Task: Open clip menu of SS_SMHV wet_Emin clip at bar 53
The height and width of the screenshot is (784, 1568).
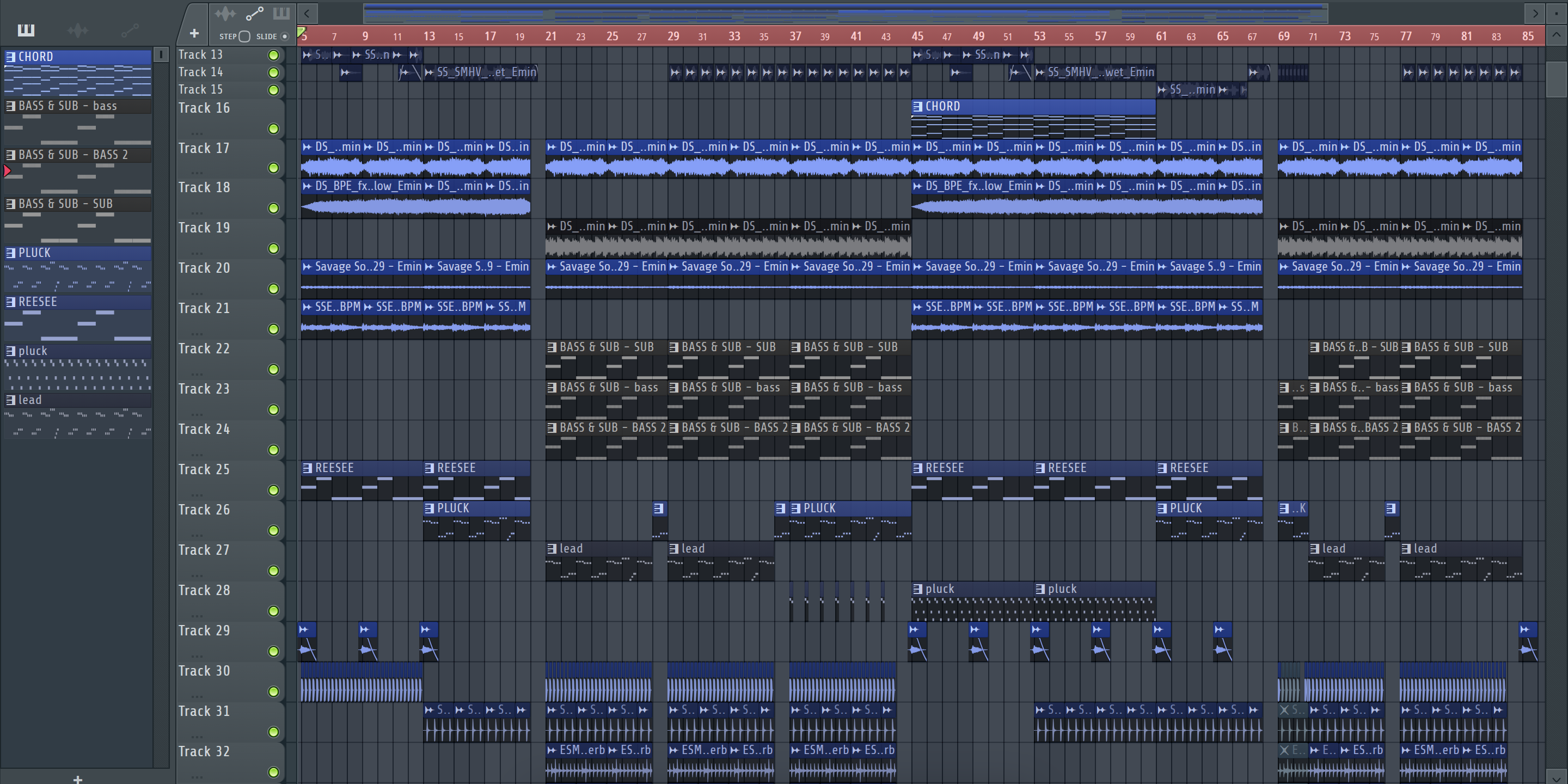Action: coord(1040,72)
